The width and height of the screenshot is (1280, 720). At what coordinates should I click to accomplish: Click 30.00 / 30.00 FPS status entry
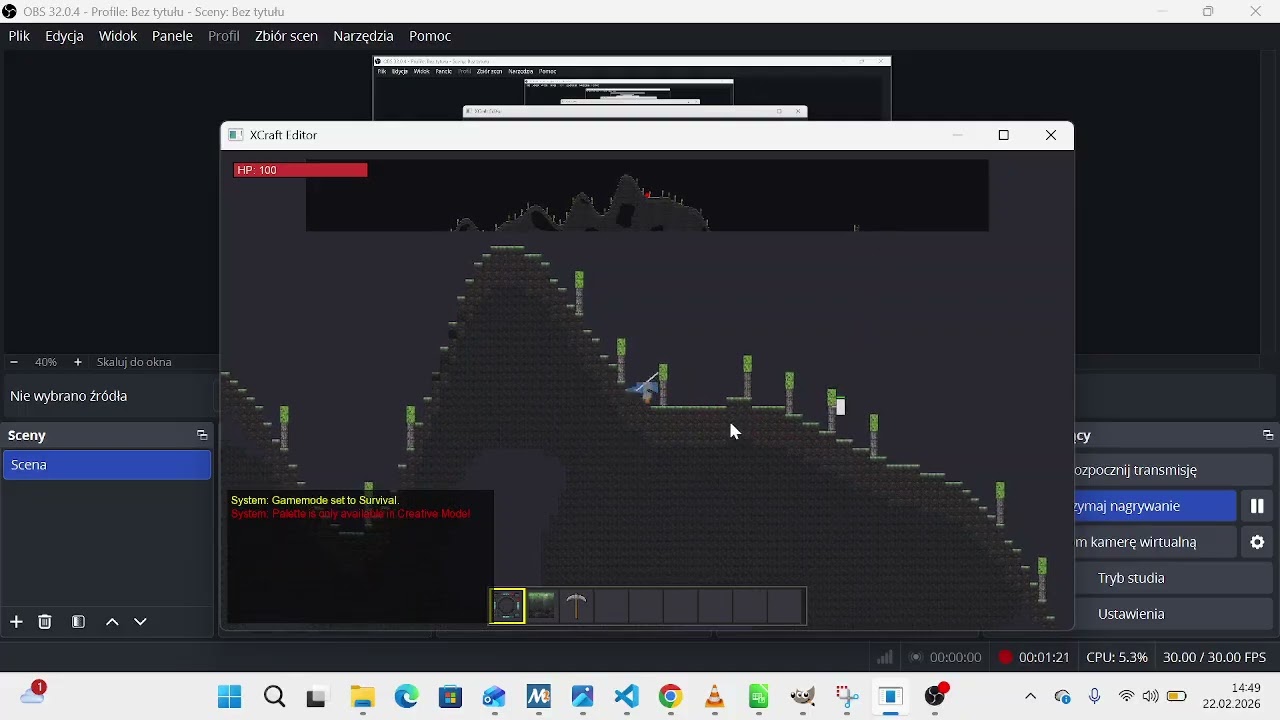[x=1215, y=657]
